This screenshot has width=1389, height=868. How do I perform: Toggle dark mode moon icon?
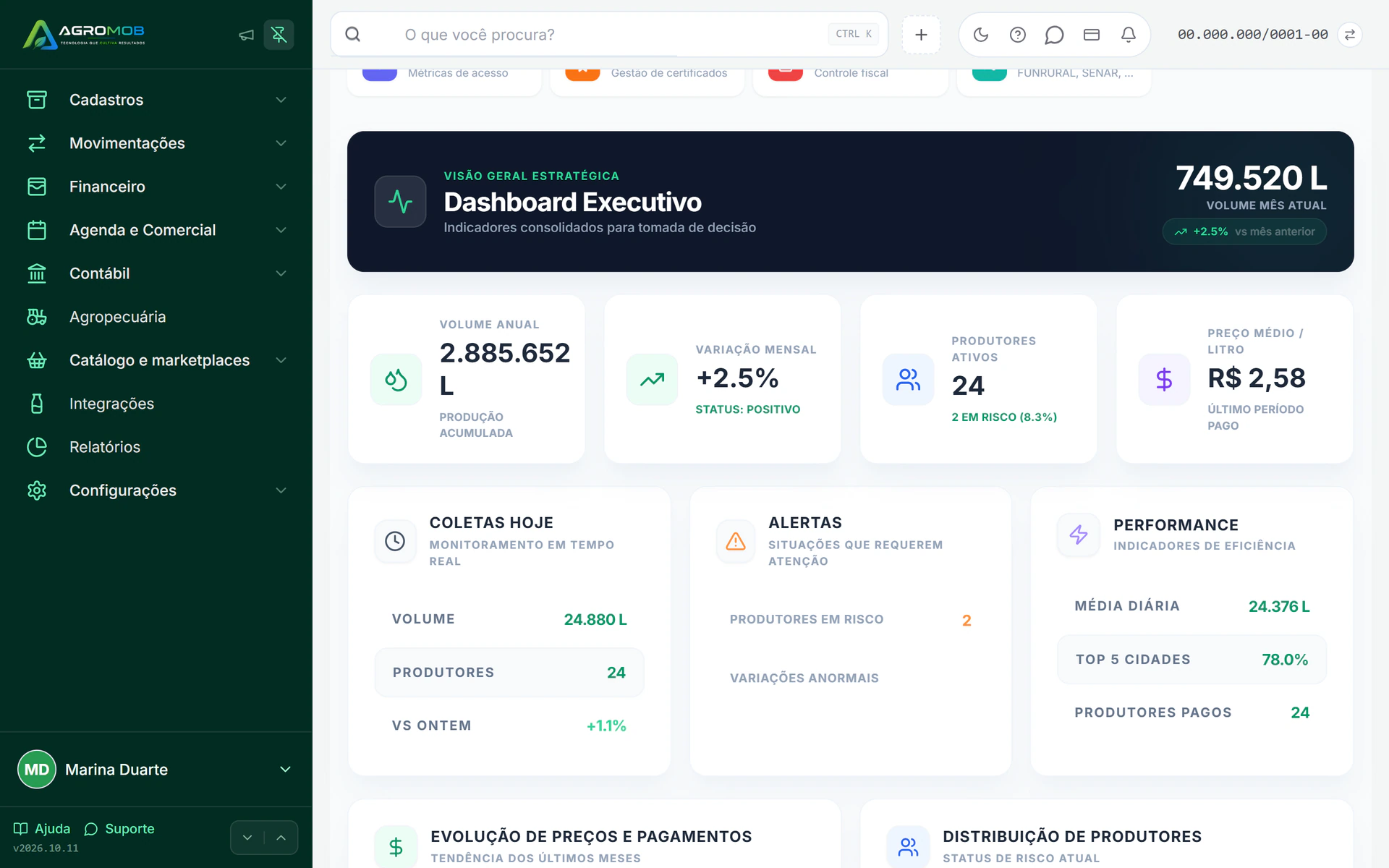(x=981, y=35)
